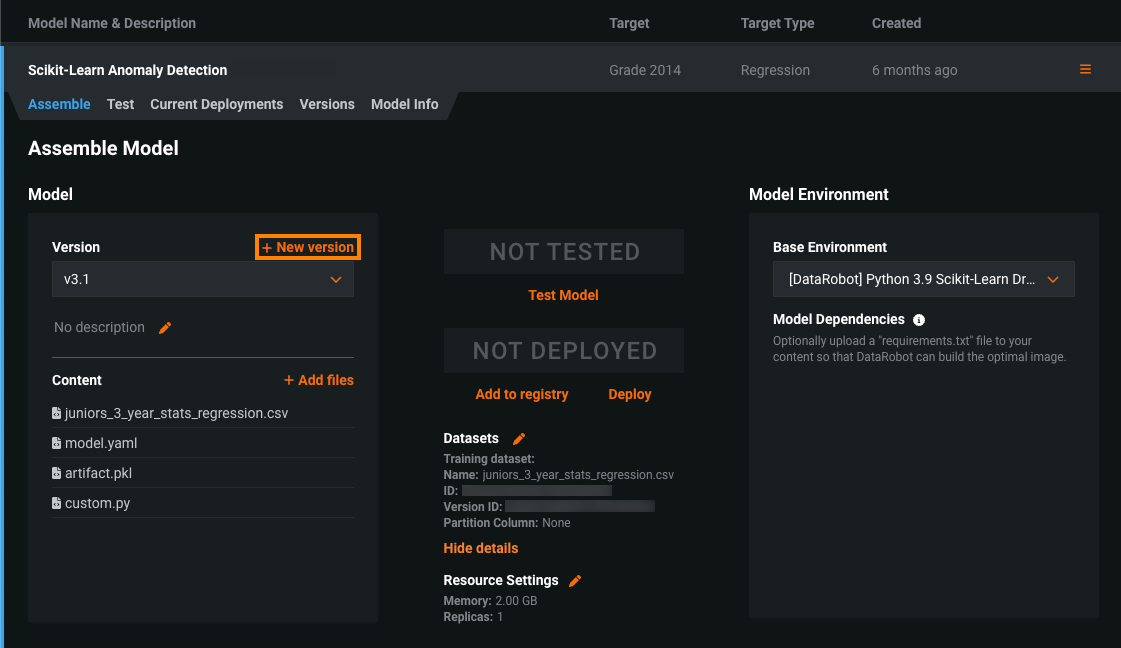Click the artifact.pkl file icon
1121x648 pixels.
[x=57, y=473]
